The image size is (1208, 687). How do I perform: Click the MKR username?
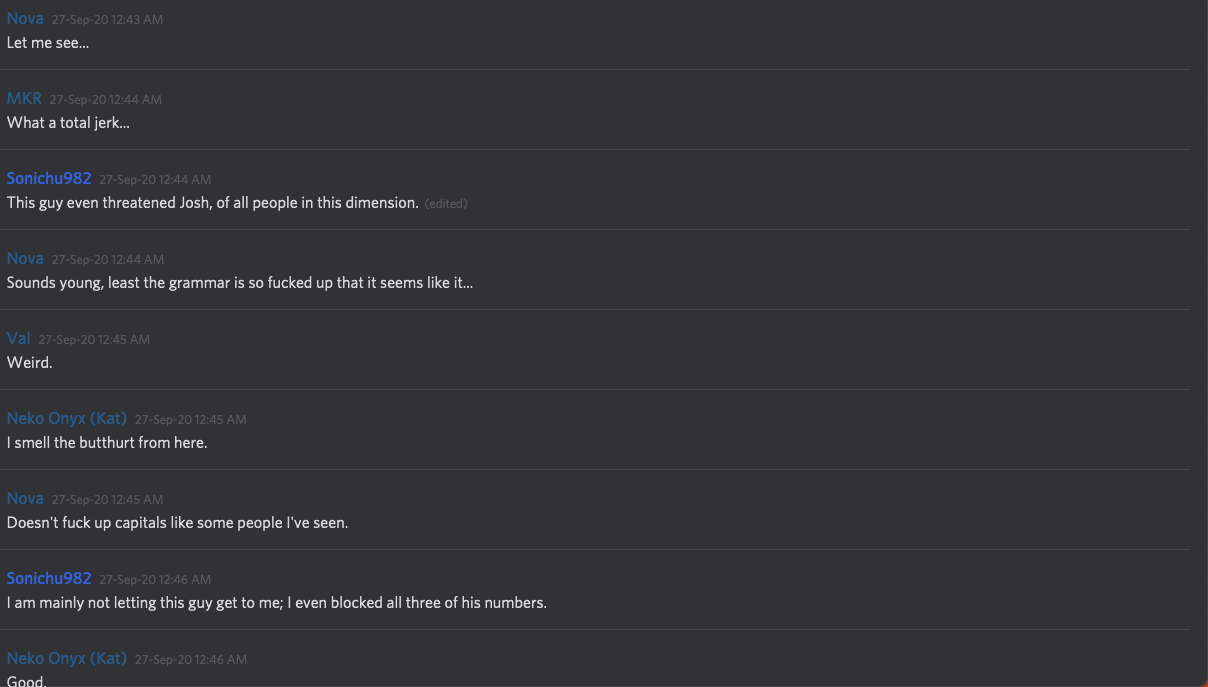pyautogui.click(x=24, y=98)
